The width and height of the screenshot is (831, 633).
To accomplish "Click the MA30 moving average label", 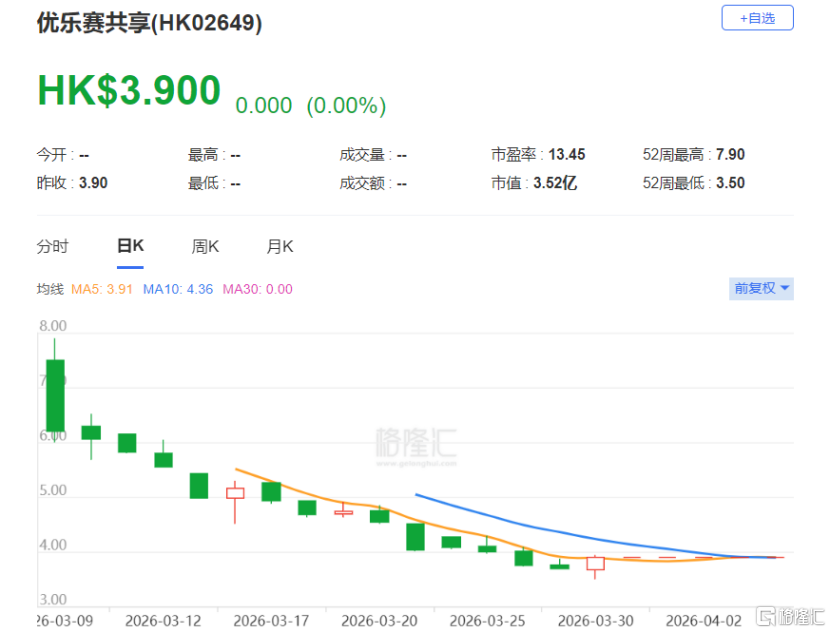I will pos(258,289).
